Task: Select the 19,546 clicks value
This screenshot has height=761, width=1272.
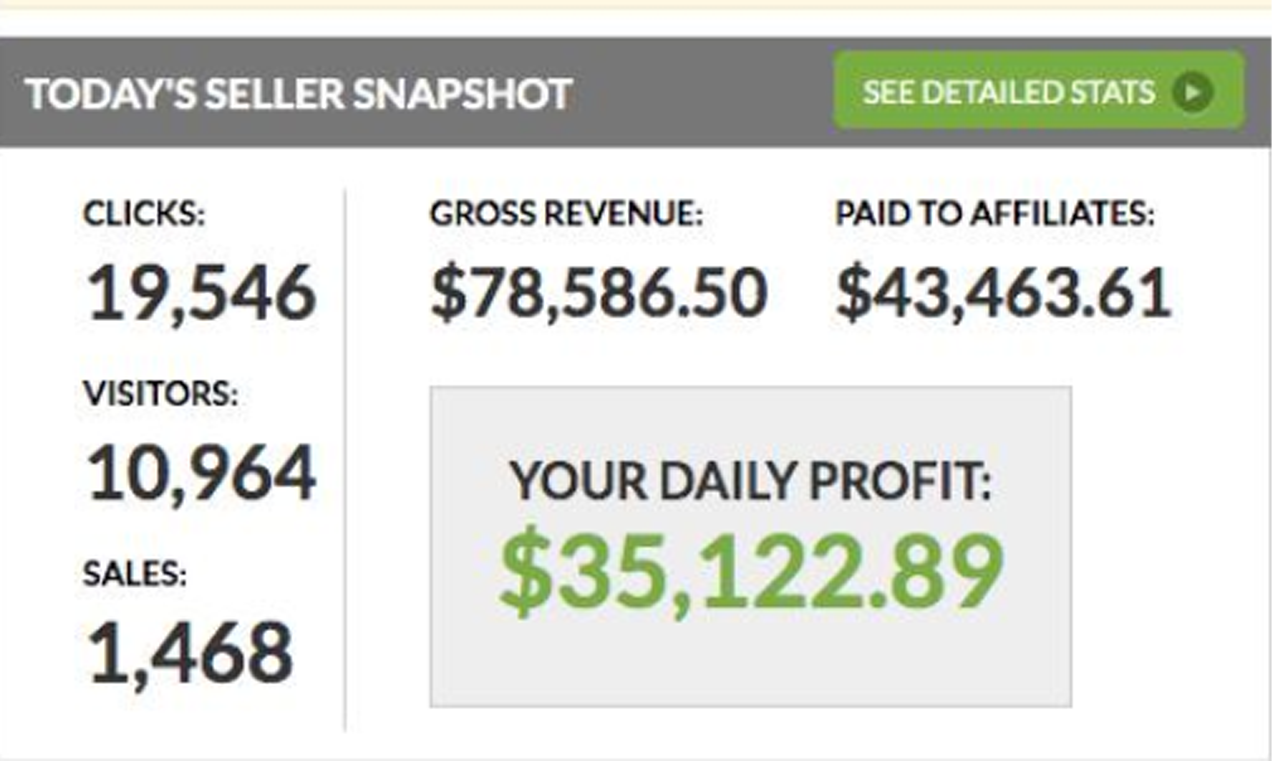Action: coord(201,294)
